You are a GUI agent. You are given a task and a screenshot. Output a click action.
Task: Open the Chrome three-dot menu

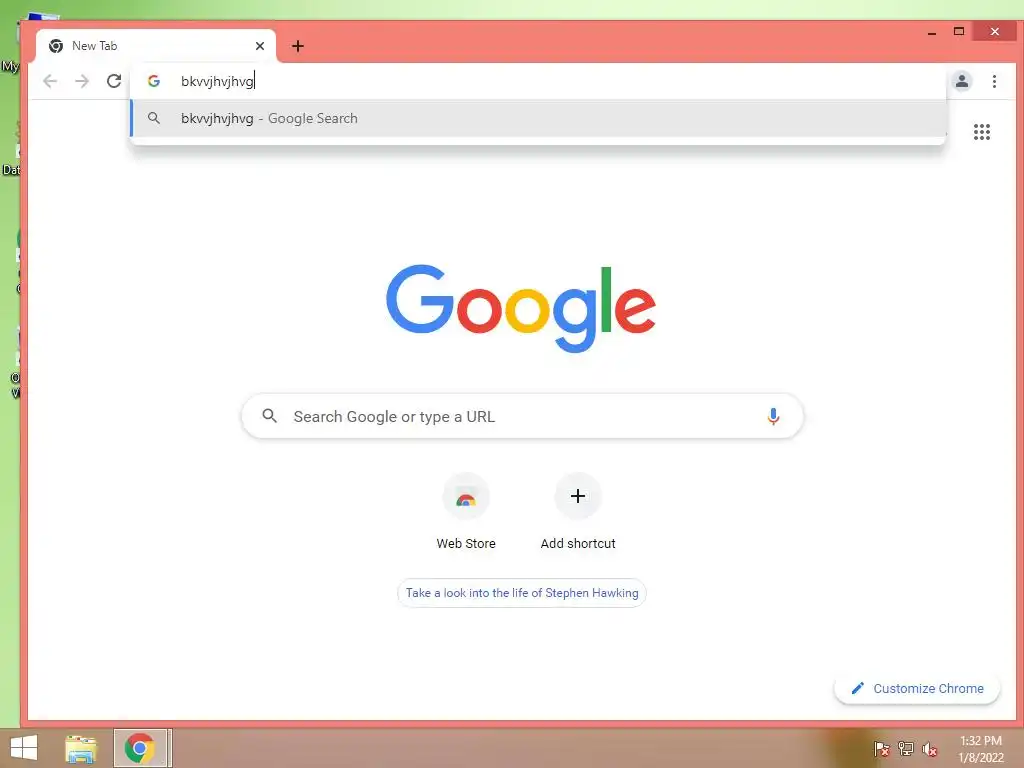[x=994, y=81]
